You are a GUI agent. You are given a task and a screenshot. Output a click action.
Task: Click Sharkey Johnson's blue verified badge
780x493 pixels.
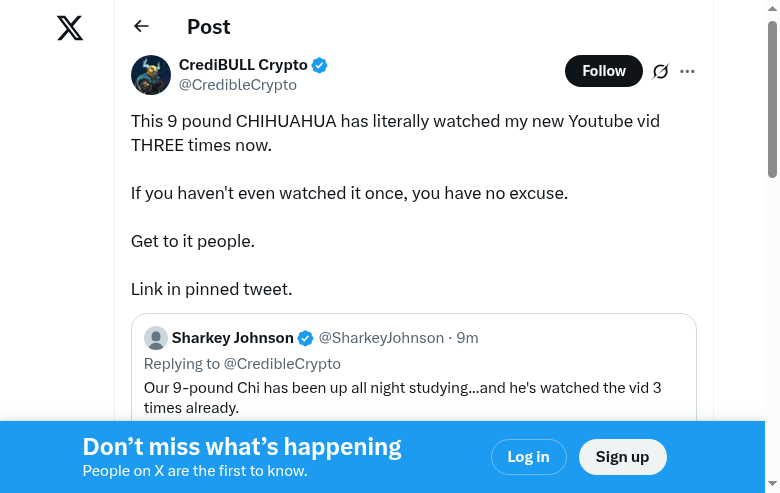[x=306, y=338]
